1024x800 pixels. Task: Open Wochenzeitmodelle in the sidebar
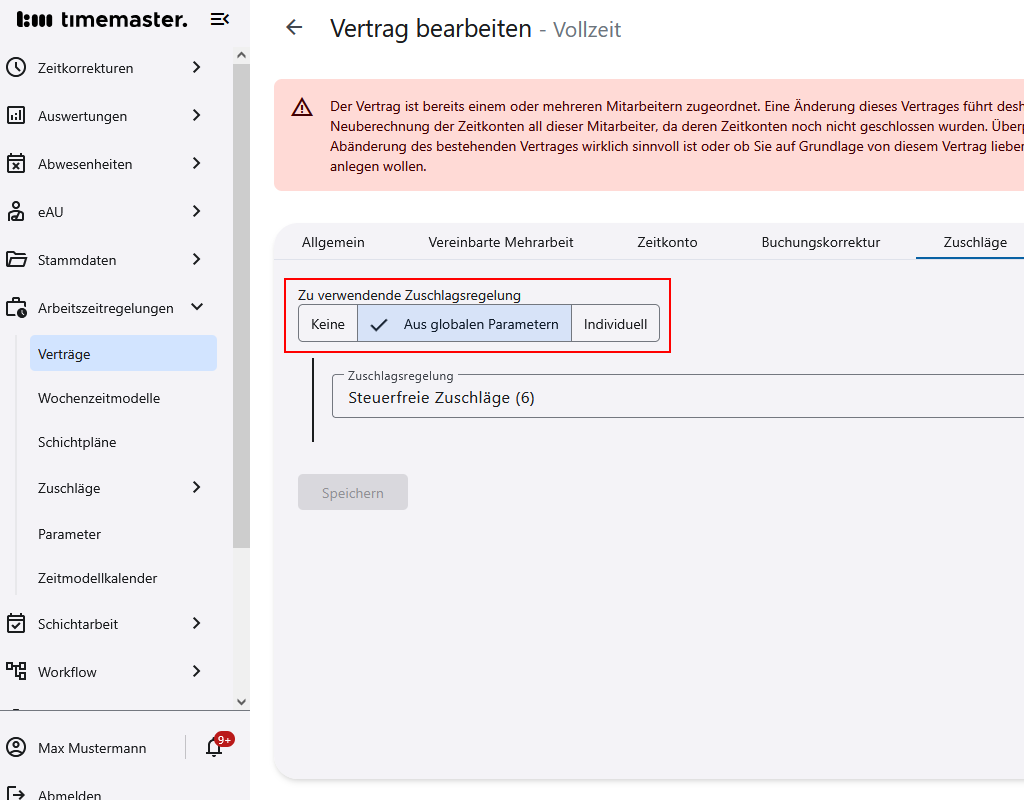point(99,398)
